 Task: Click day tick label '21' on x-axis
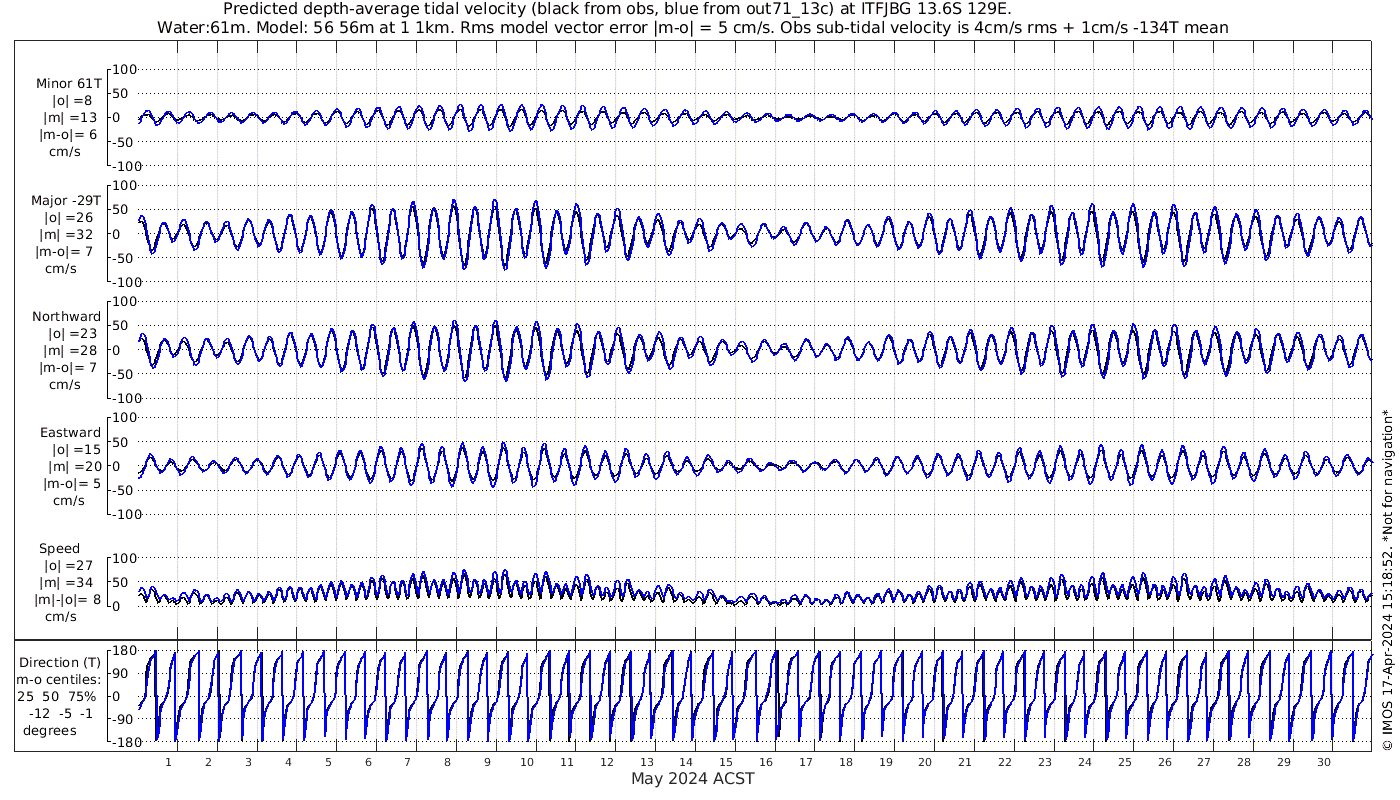pyautogui.click(x=964, y=762)
